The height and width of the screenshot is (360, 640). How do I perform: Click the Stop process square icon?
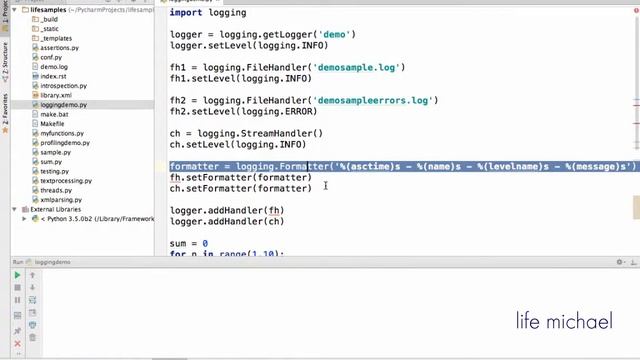(x=17, y=288)
